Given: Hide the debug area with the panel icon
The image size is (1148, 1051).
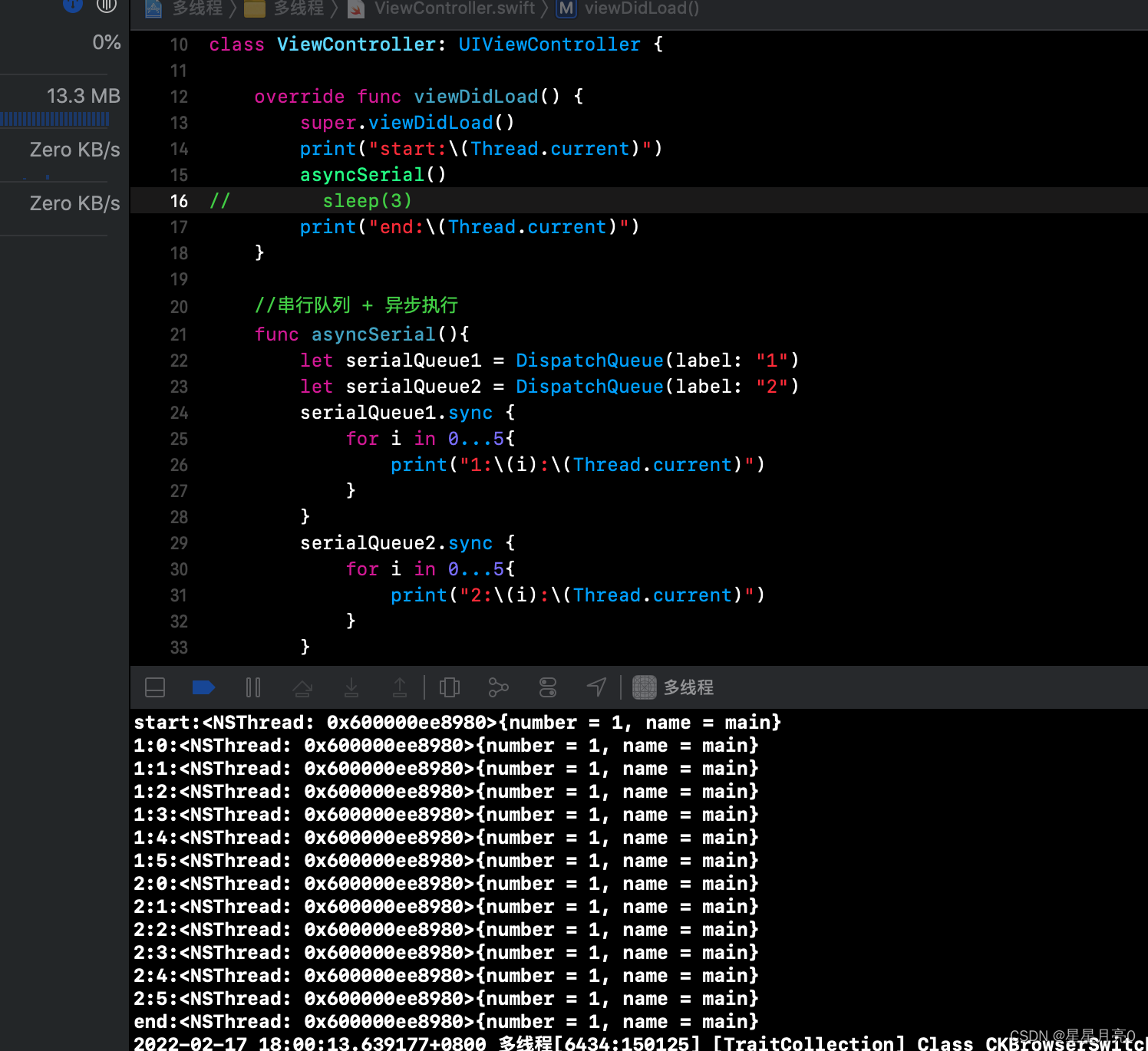Looking at the screenshot, I should pyautogui.click(x=155, y=687).
